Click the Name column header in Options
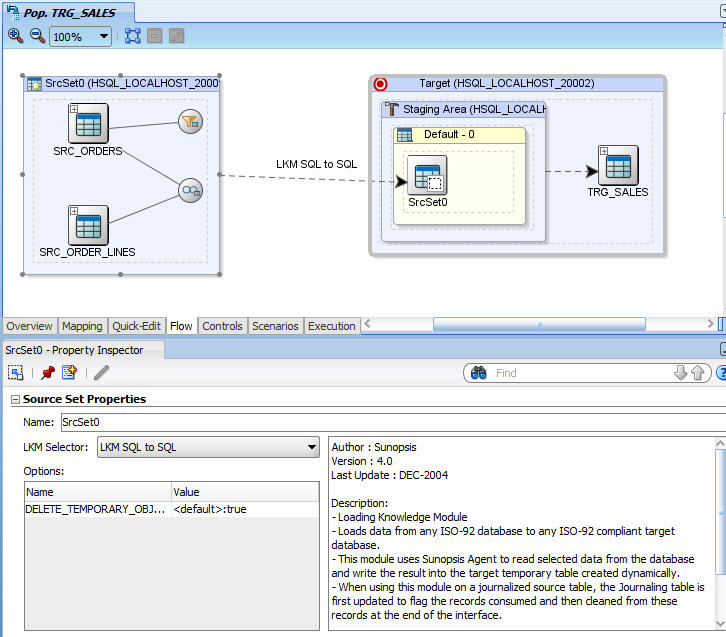 pos(98,492)
